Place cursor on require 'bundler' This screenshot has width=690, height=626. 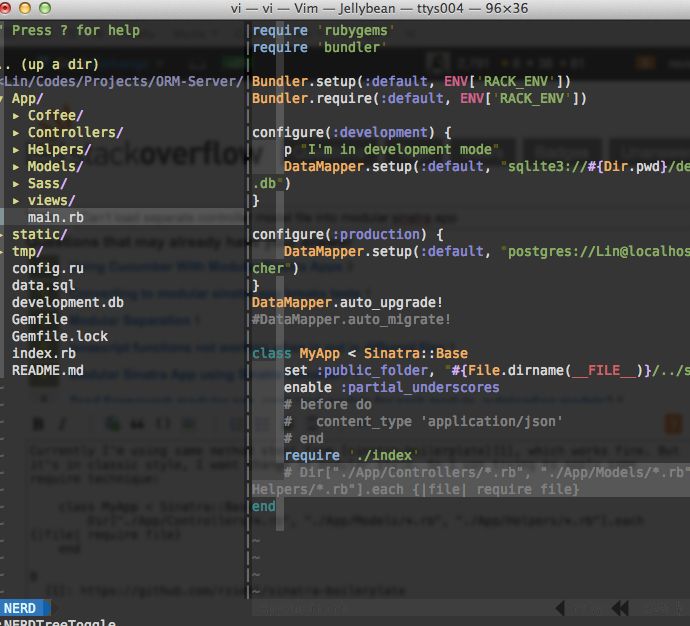pos(319,48)
